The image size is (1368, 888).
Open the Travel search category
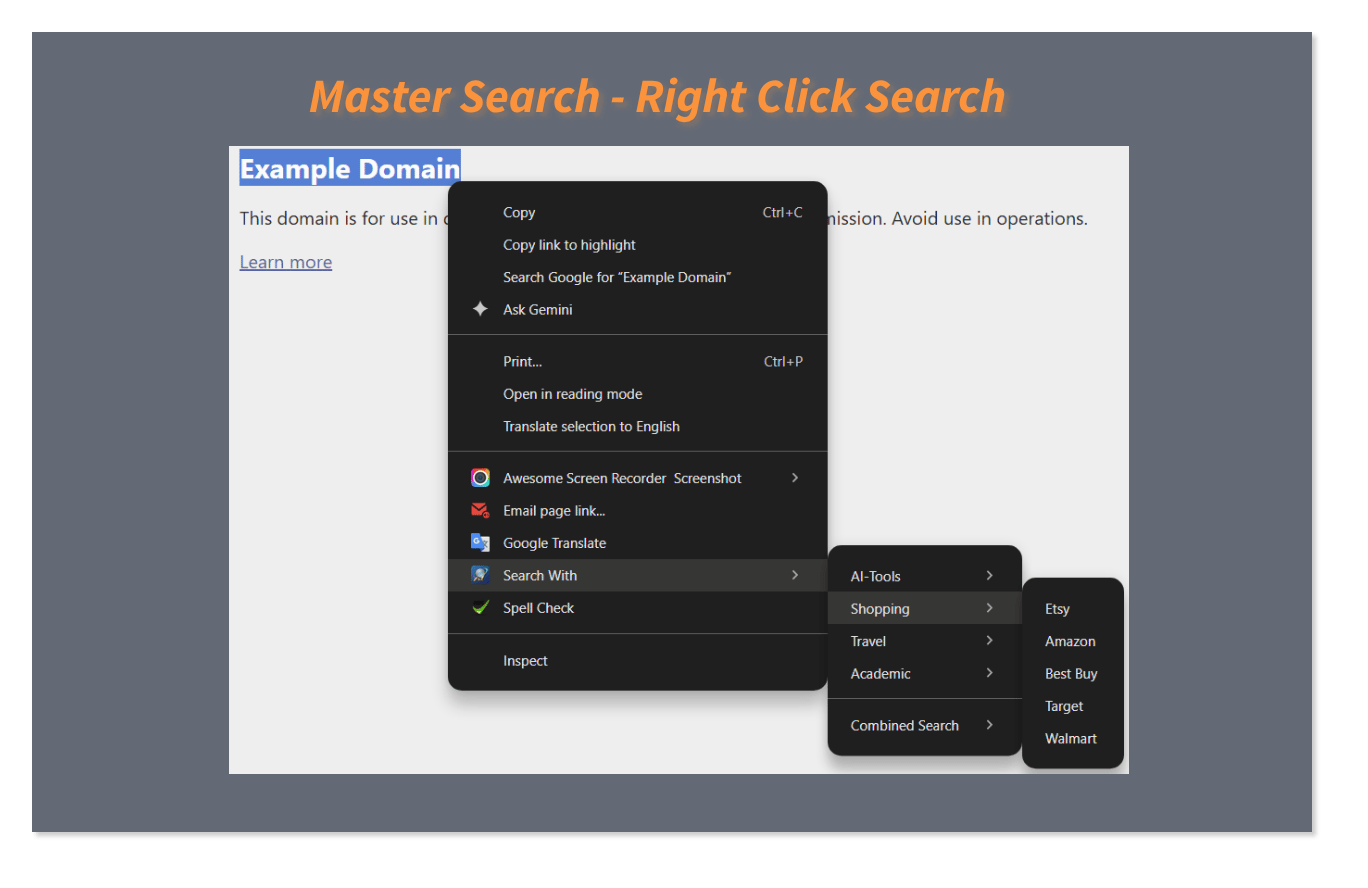pyautogui.click(x=925, y=641)
